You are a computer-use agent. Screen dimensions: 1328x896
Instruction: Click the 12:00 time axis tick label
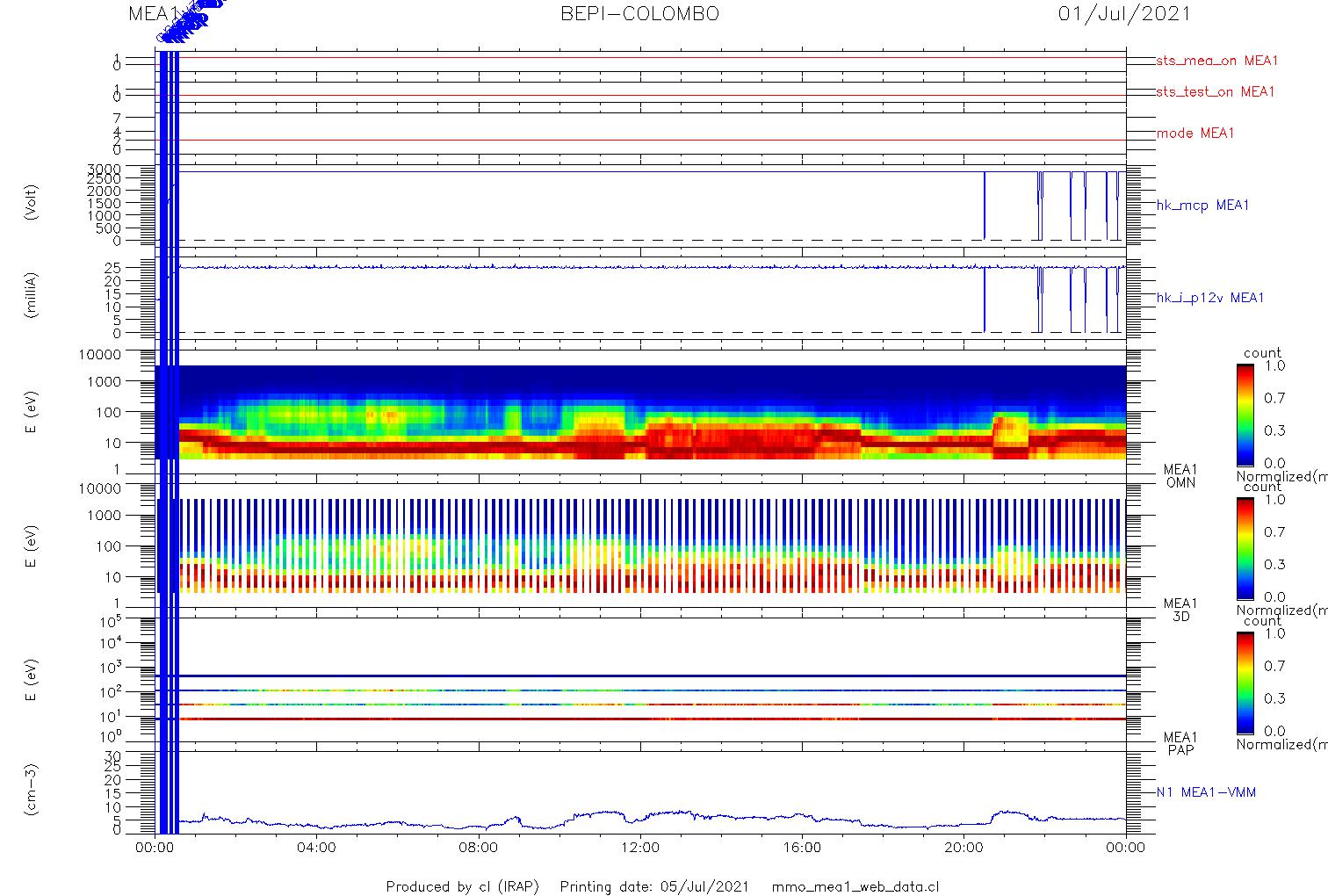pos(639,848)
